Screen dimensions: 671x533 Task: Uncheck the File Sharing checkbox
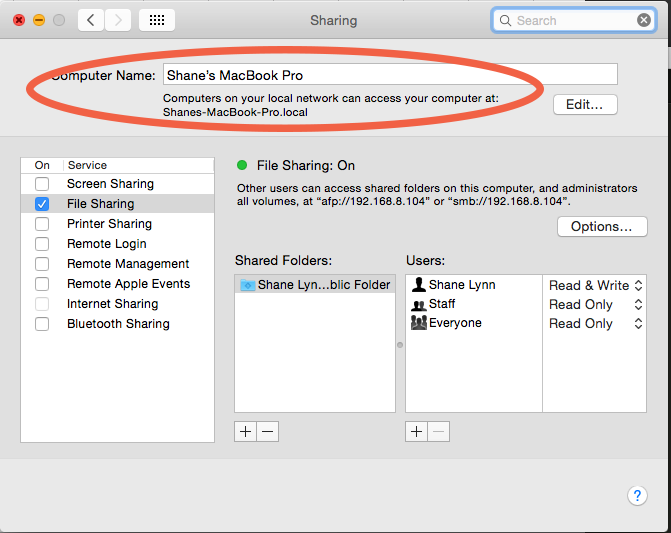42,204
